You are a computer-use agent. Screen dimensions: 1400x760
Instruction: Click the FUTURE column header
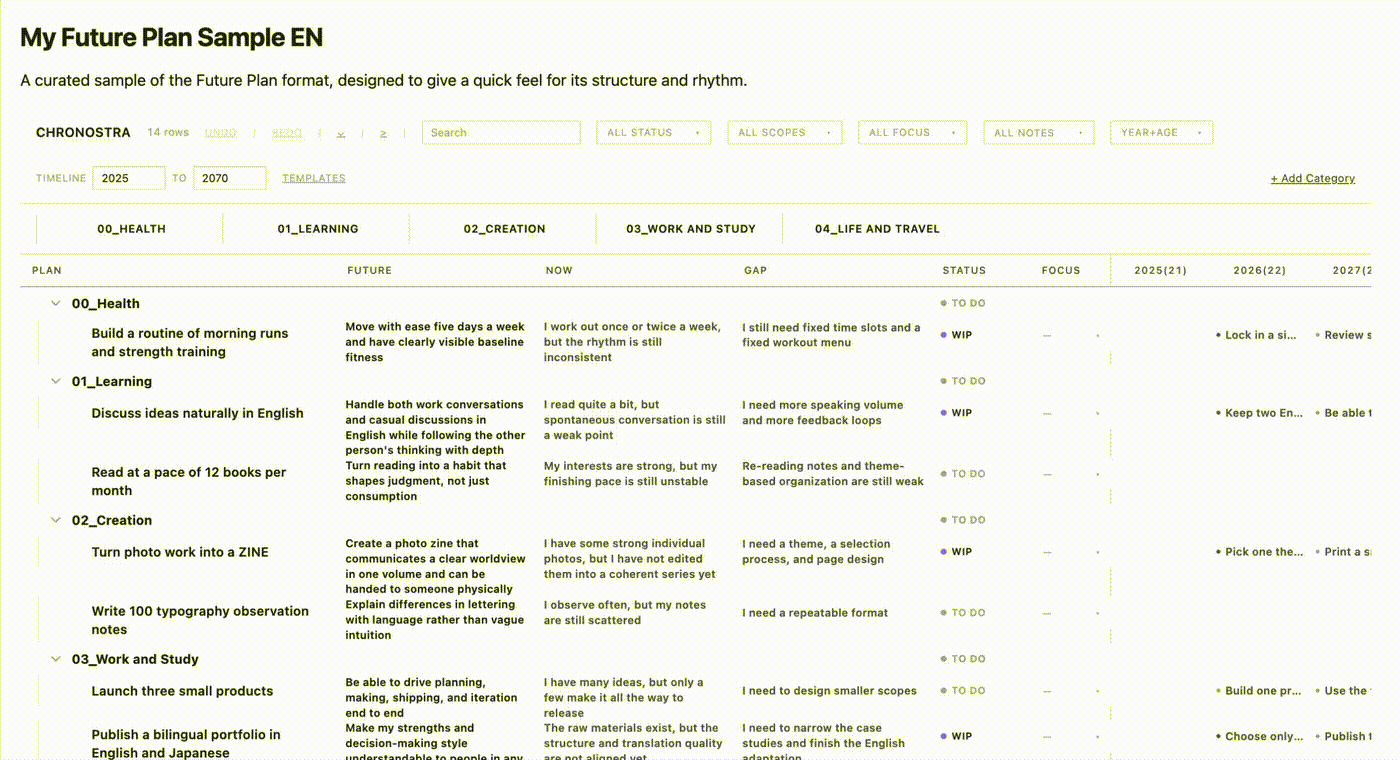369,271
